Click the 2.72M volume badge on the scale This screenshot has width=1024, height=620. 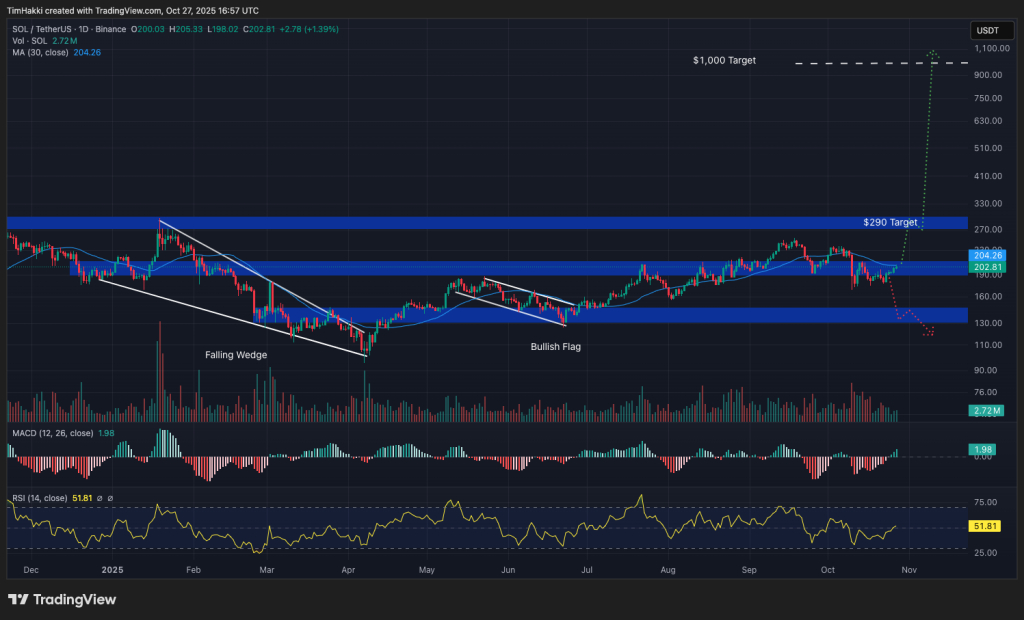(x=985, y=411)
